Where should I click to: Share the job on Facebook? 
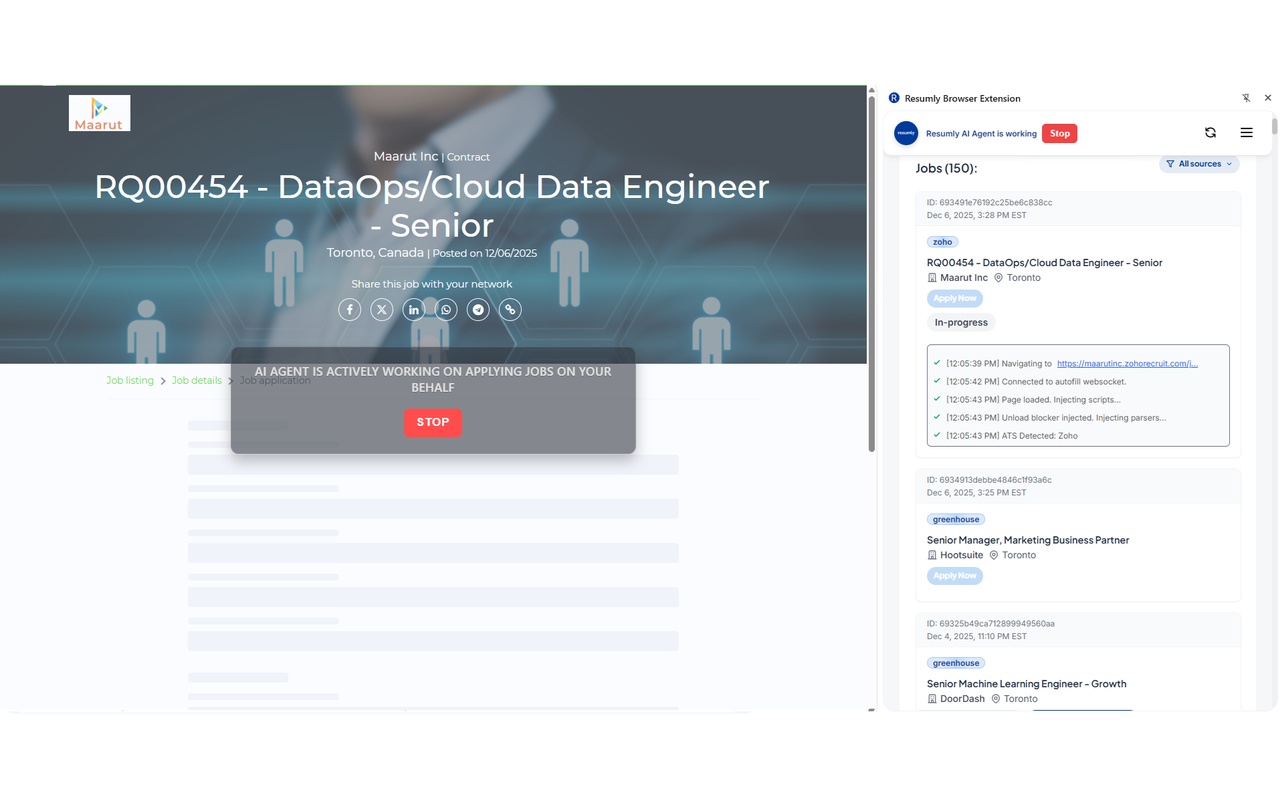pos(350,310)
